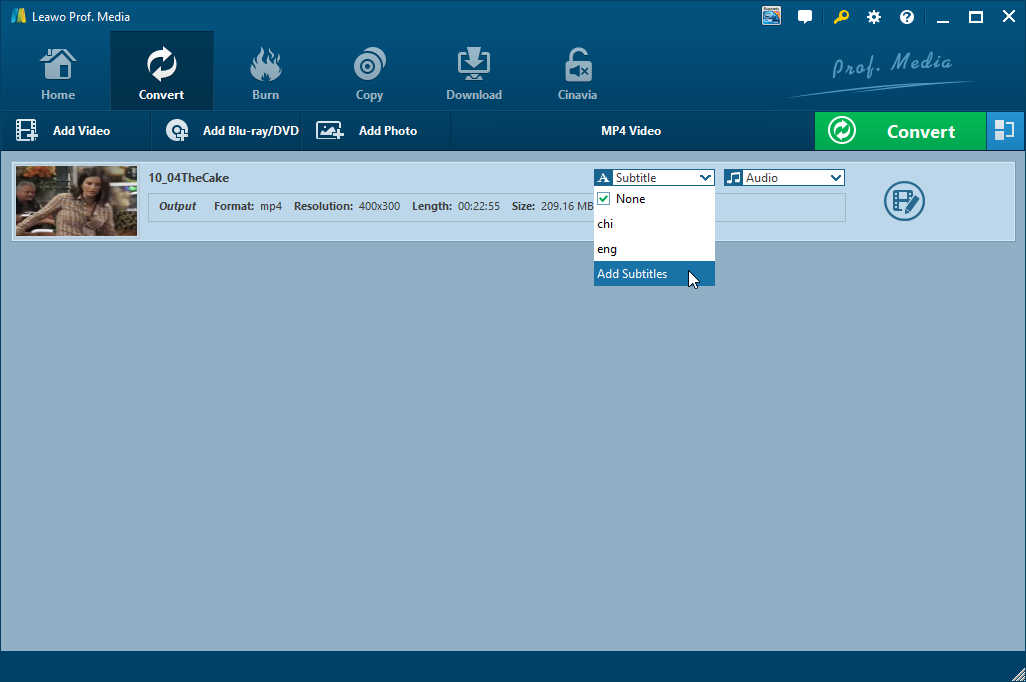Open settings via the gear icon
This screenshot has height=682, width=1026.
click(874, 17)
